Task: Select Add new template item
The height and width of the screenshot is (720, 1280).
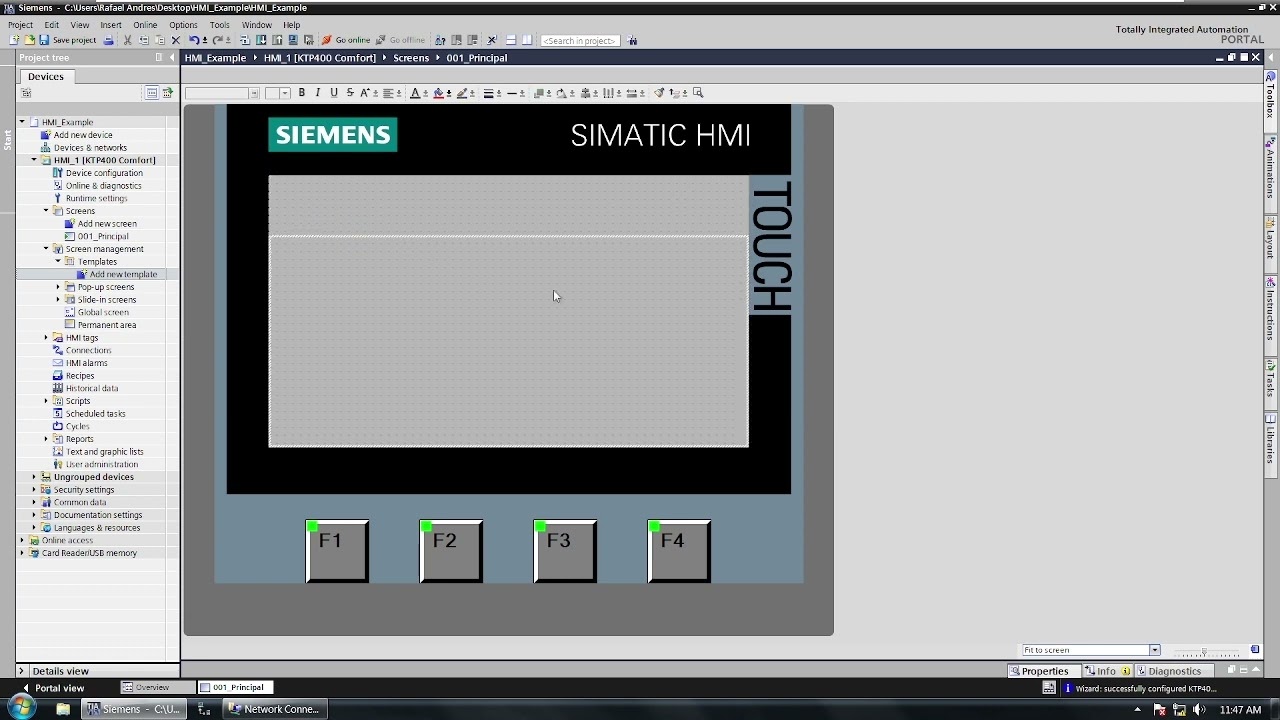Action: point(123,274)
